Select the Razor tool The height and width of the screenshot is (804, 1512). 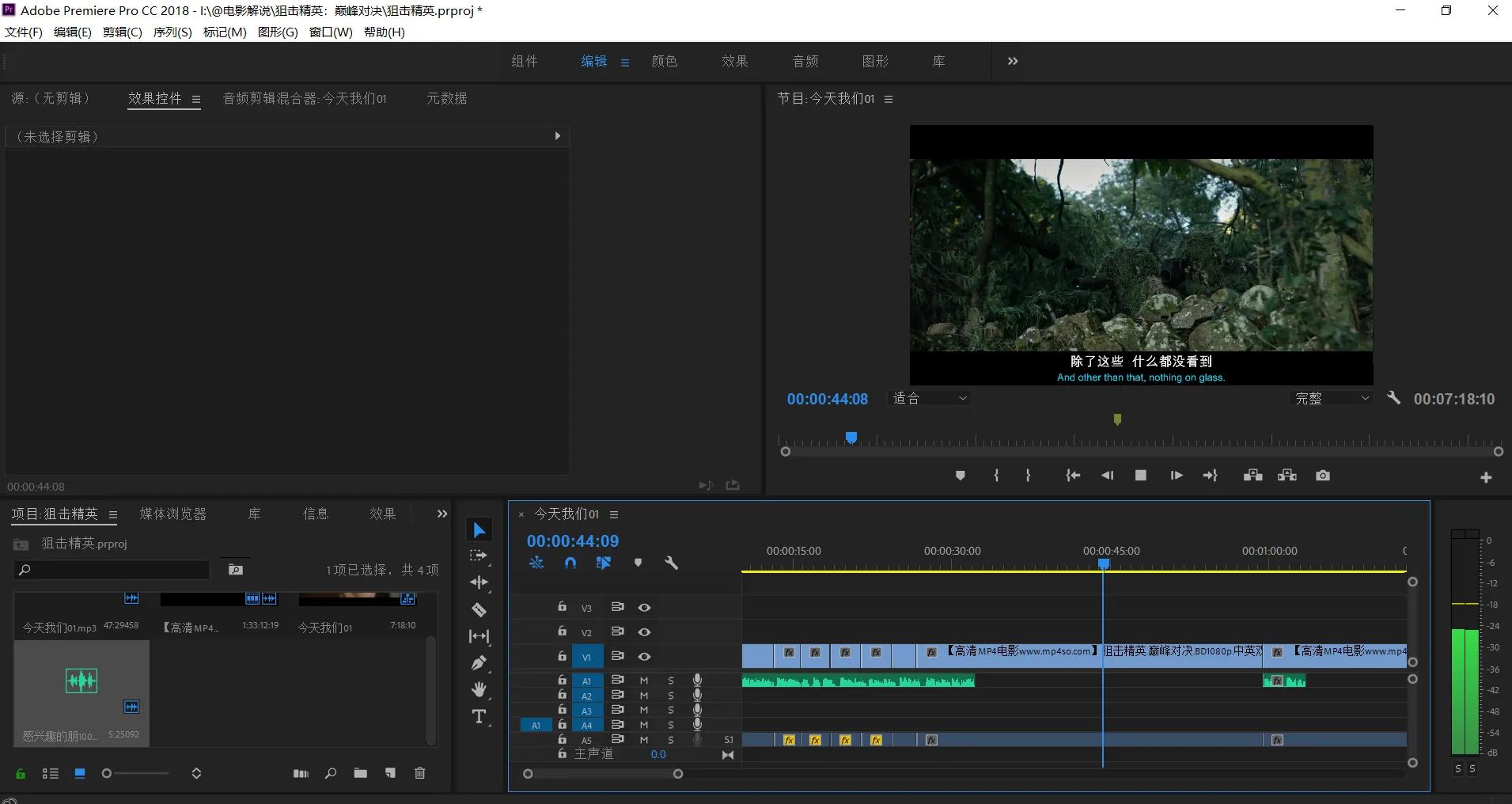pyautogui.click(x=479, y=609)
